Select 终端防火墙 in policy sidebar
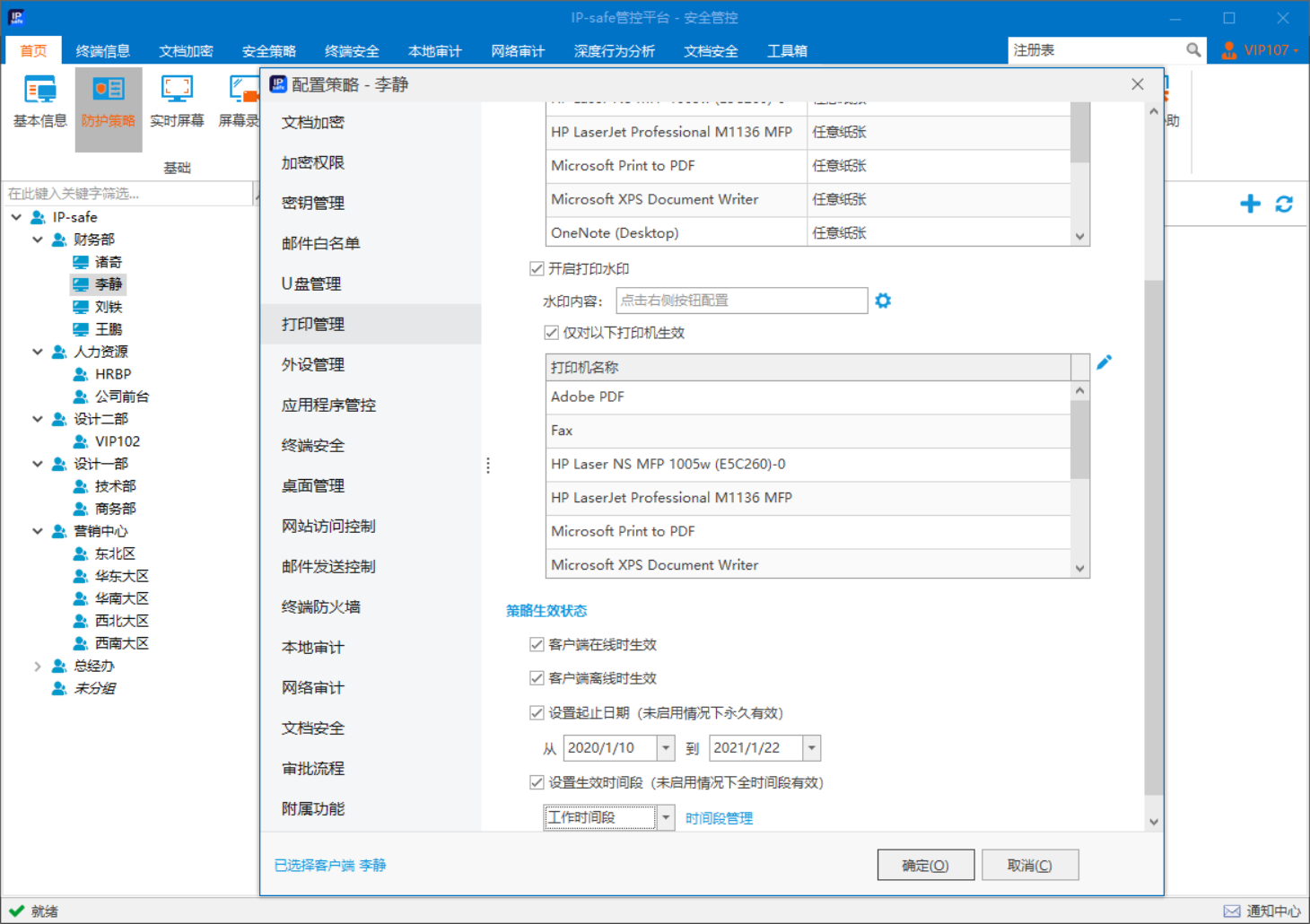Viewport: 1310px width, 924px height. 371,606
